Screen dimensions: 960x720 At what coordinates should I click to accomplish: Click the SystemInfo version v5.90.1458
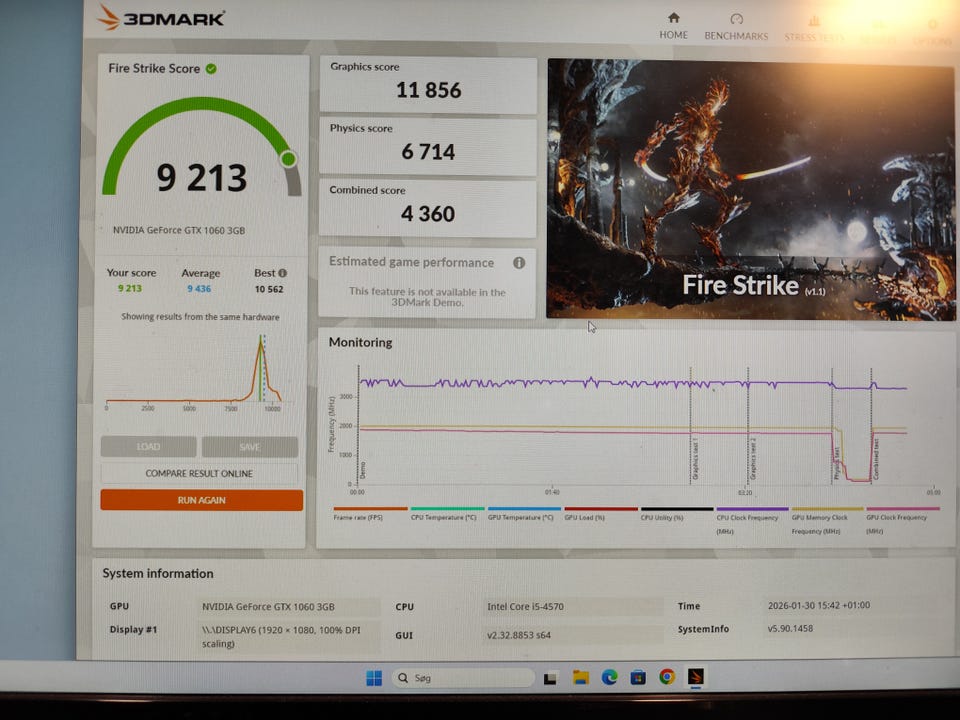click(x=790, y=628)
